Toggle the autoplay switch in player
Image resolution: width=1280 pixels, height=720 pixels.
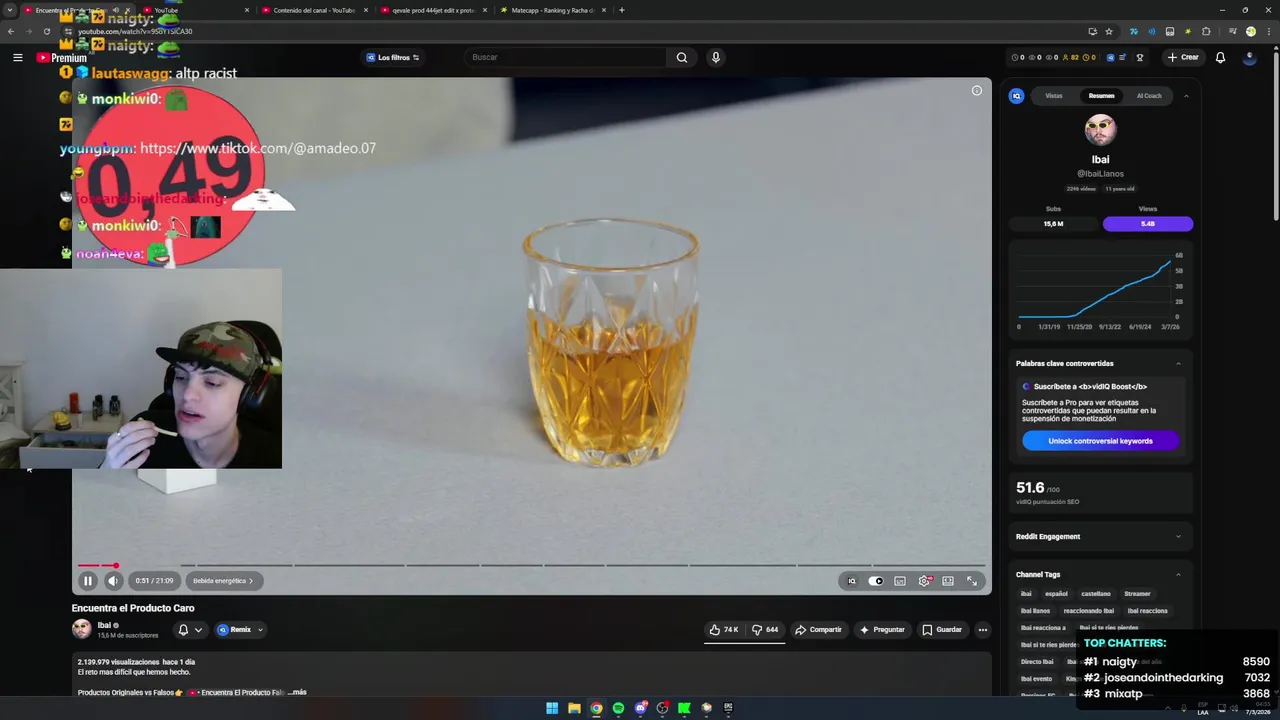tap(876, 581)
